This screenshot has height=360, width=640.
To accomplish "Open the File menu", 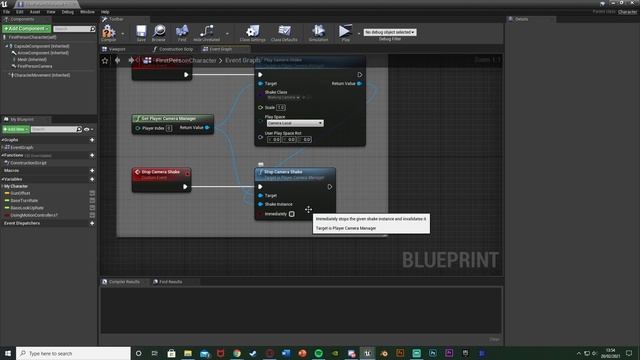I will [7, 12].
